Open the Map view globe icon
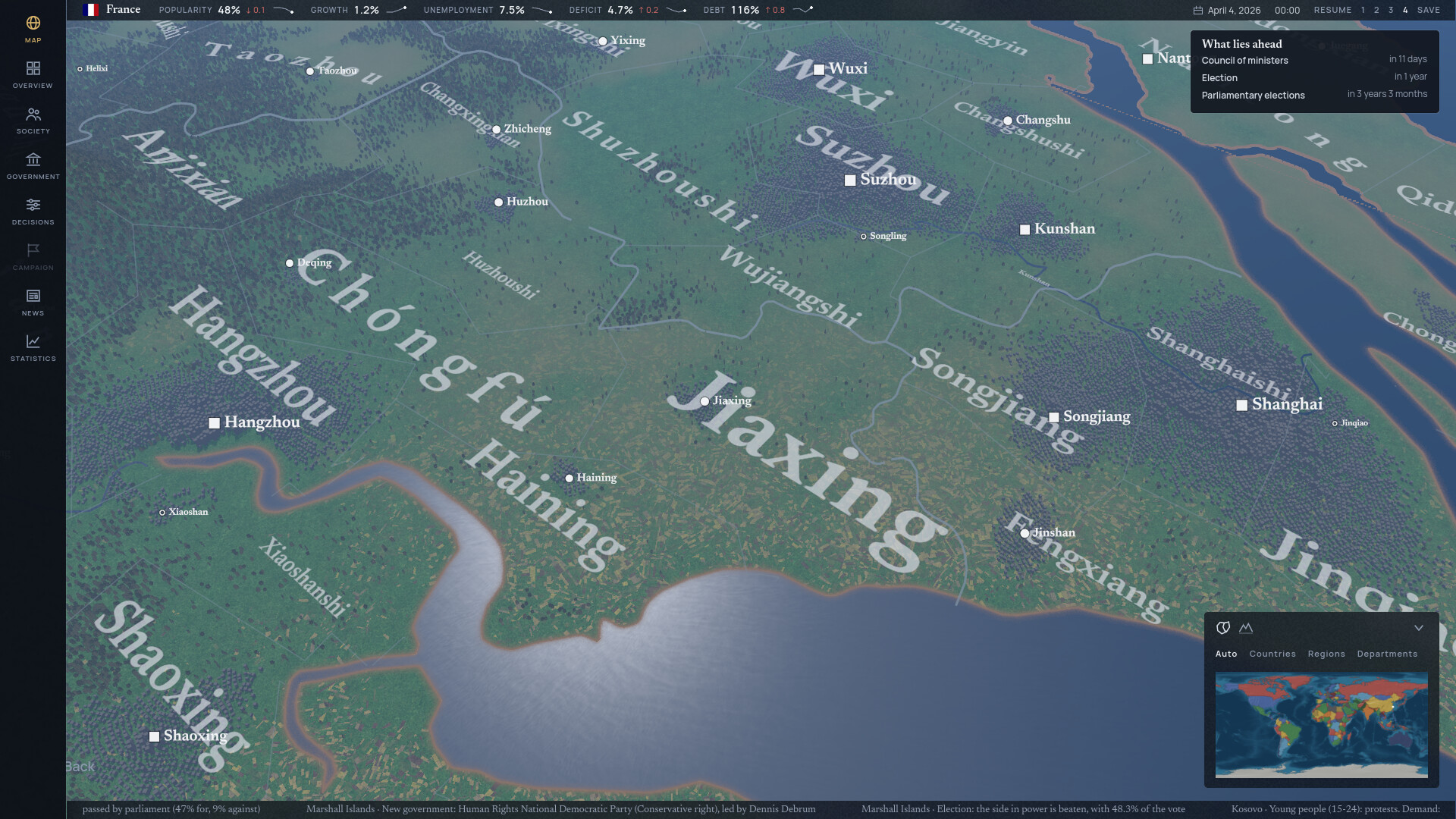Screen dimensions: 1456x819 click(x=33, y=24)
